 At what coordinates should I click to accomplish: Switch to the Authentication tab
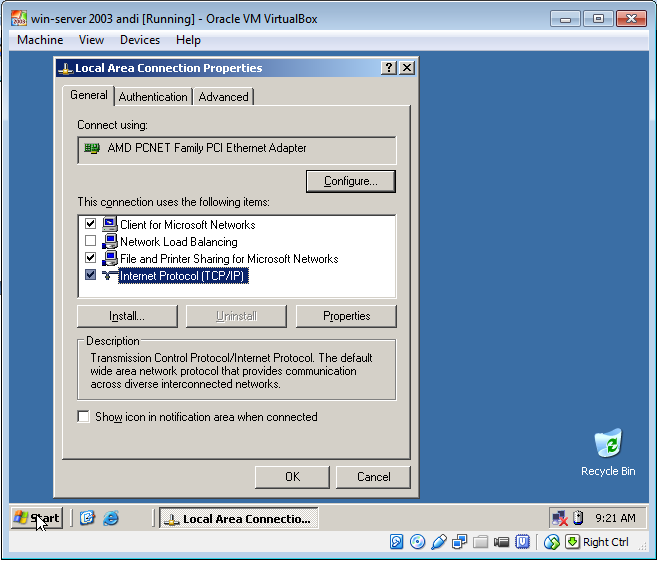click(153, 97)
